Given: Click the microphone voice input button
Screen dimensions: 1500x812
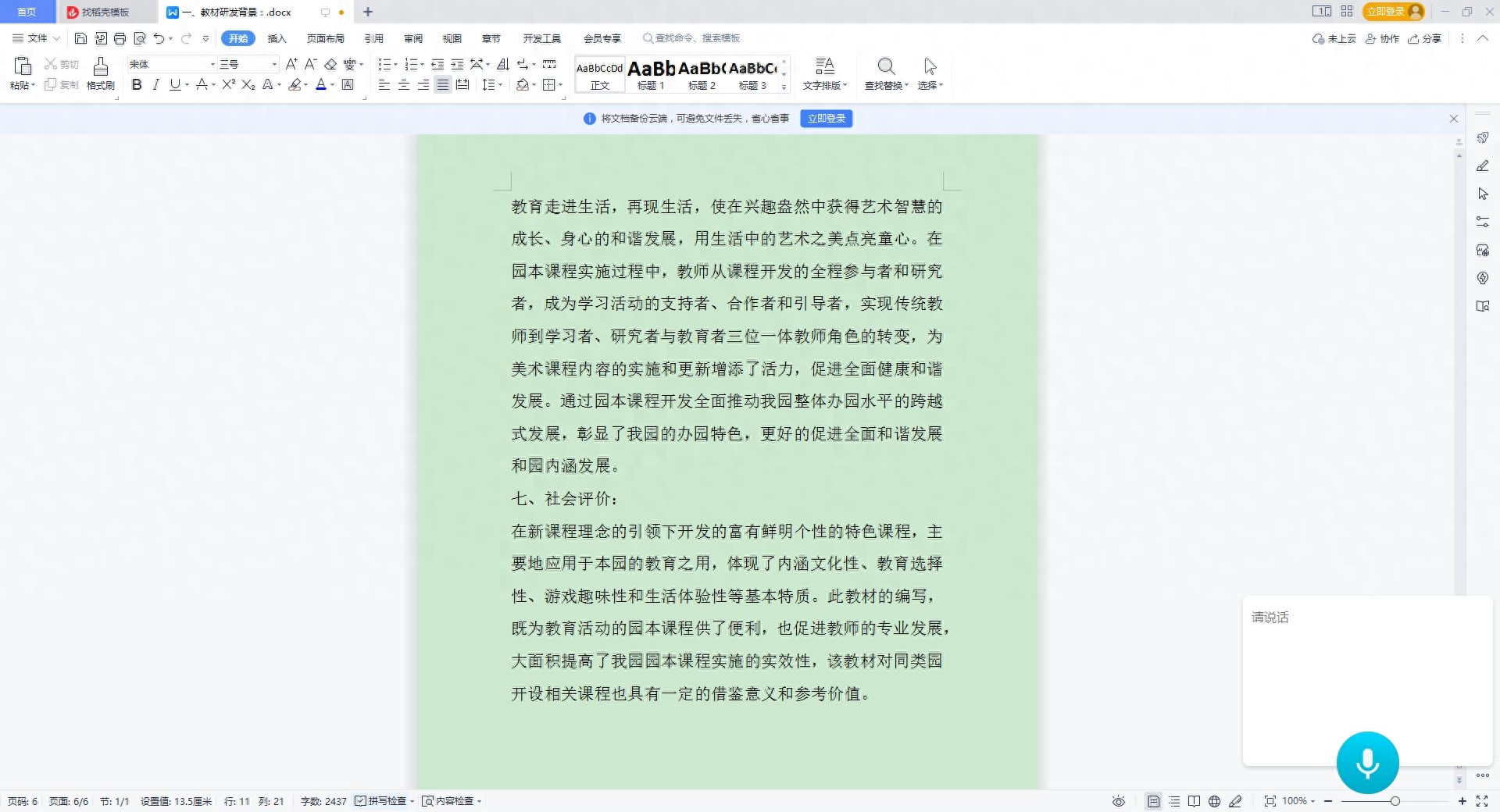Looking at the screenshot, I should [x=1367, y=763].
